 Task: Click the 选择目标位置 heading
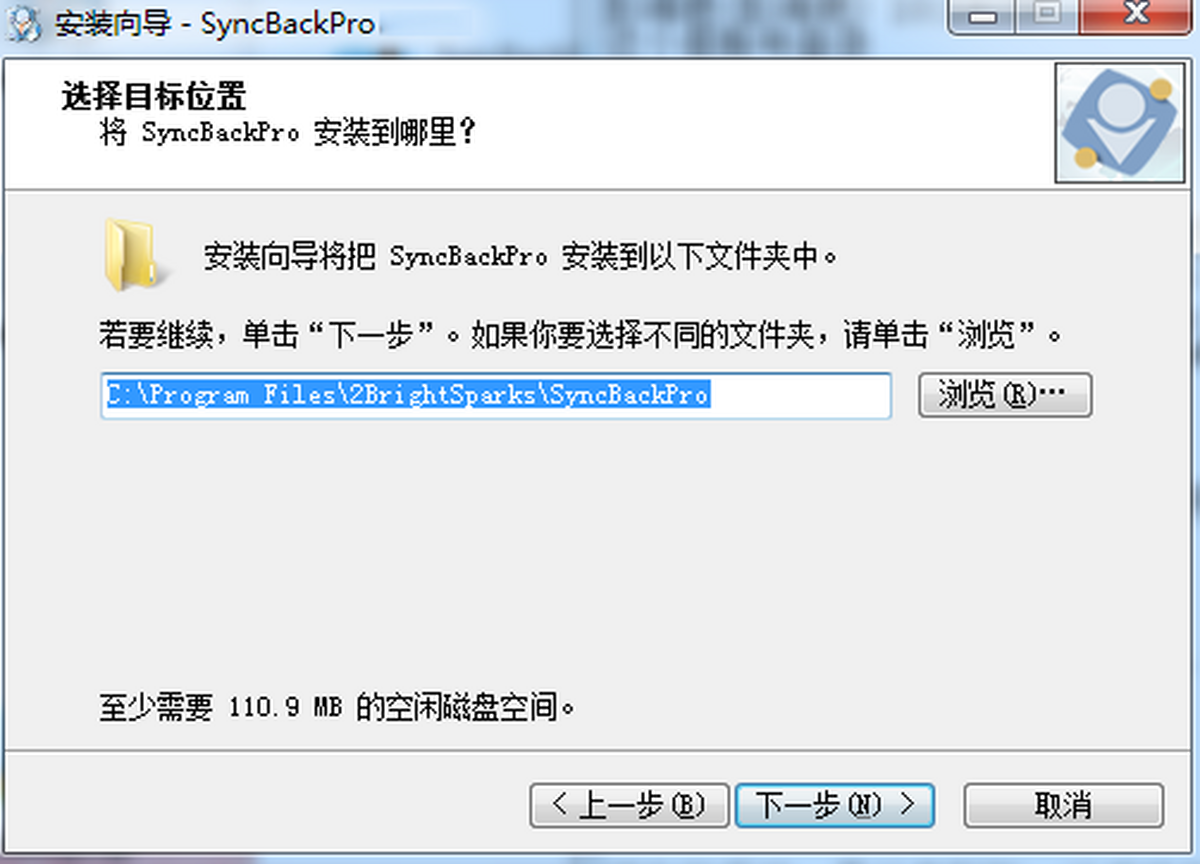pos(153,96)
